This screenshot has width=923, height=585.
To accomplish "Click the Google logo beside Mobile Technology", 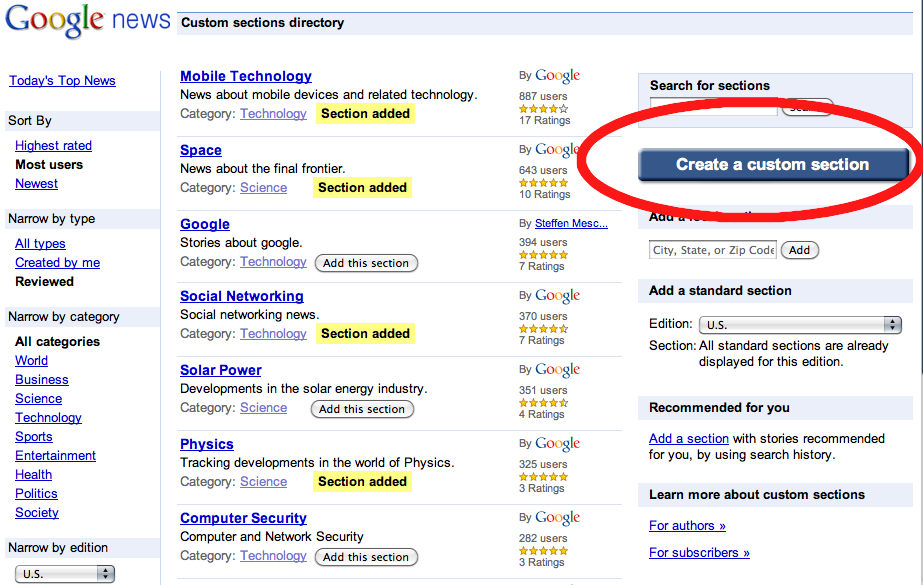I will 556,75.
